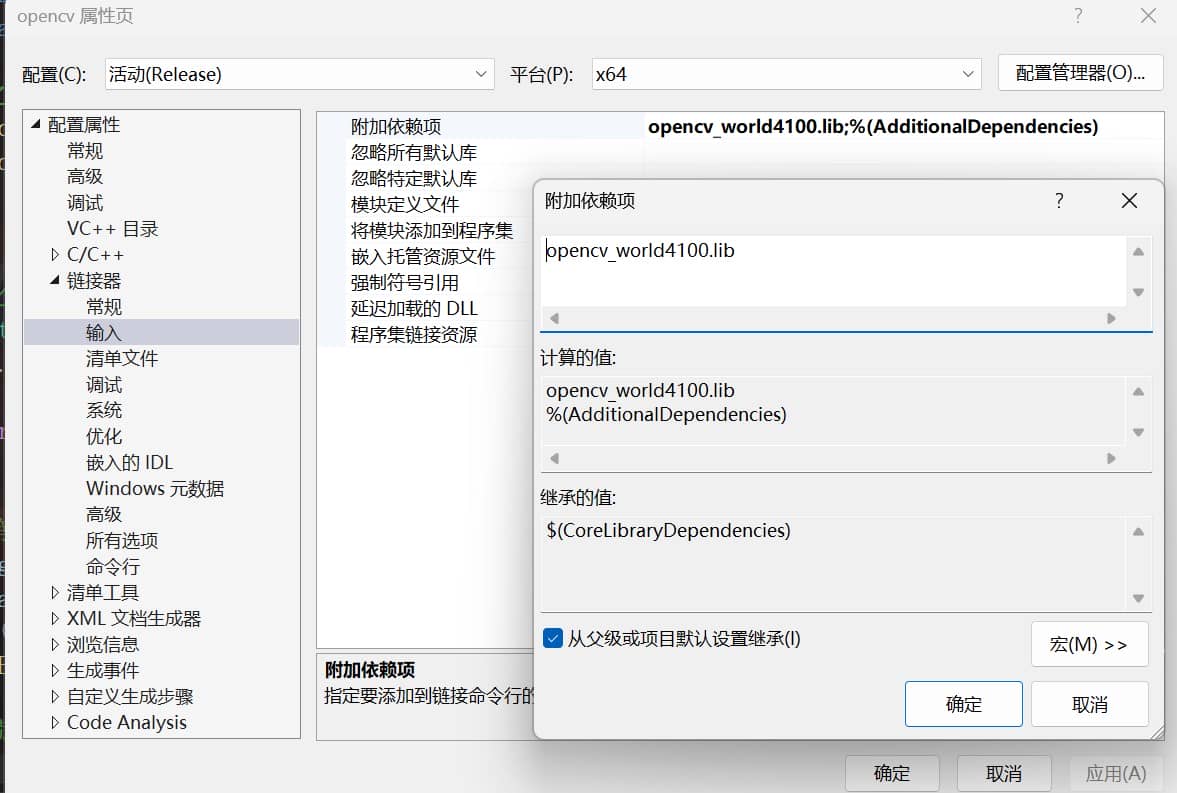Click the help question mark in 附加依赖项 dialog

click(x=1059, y=201)
